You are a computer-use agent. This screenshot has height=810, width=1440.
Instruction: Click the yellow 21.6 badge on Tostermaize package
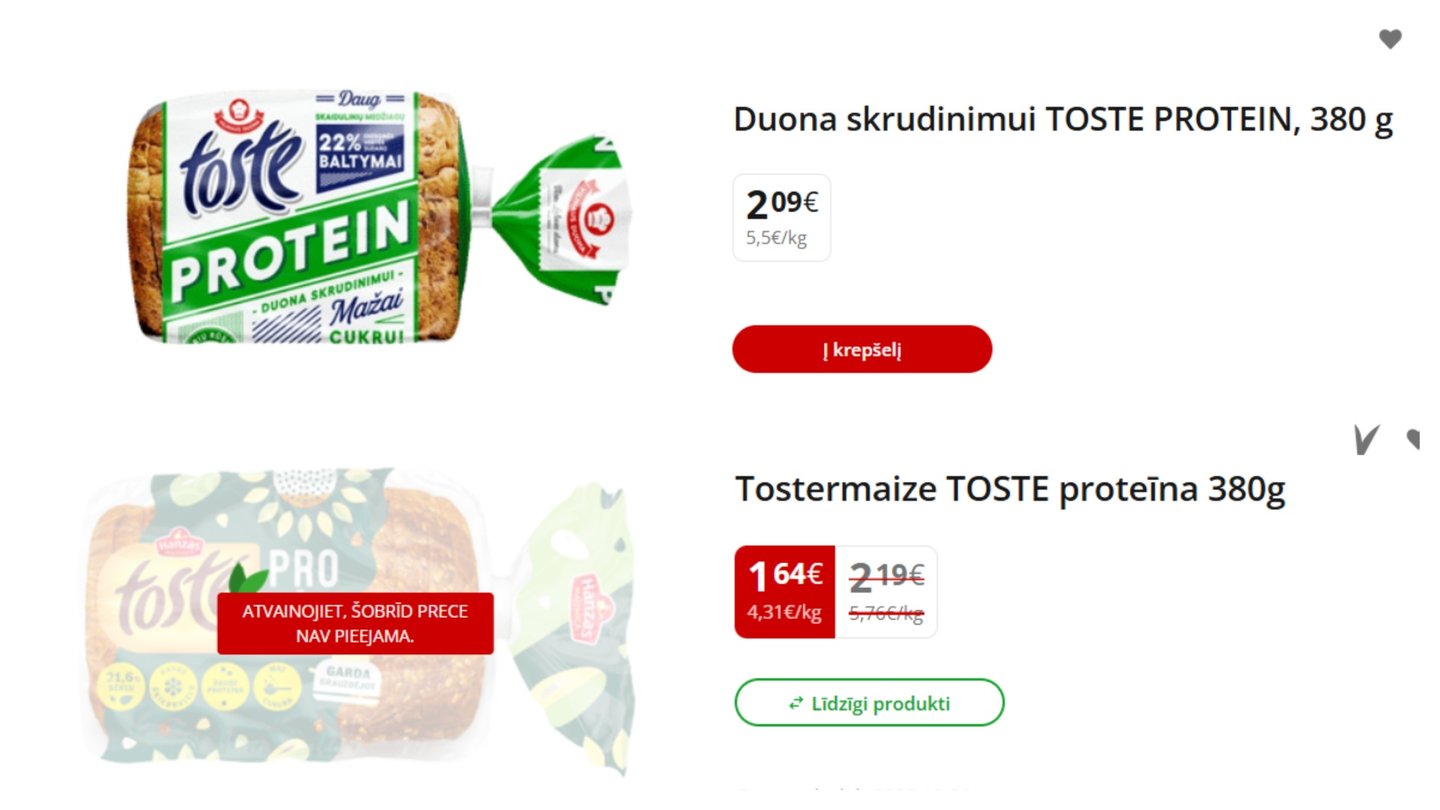(x=119, y=686)
